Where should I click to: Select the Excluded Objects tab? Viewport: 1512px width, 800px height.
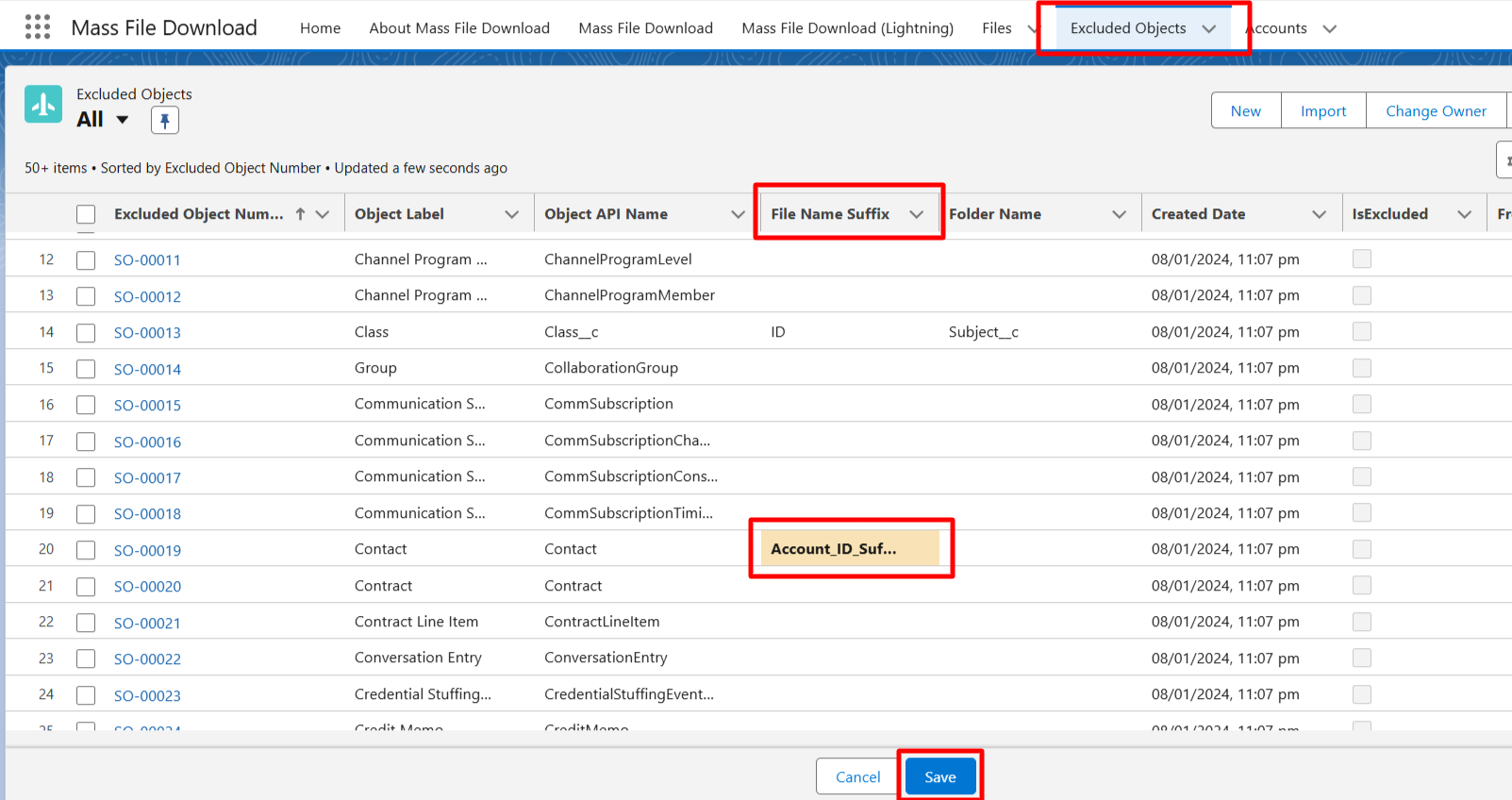[x=1128, y=28]
